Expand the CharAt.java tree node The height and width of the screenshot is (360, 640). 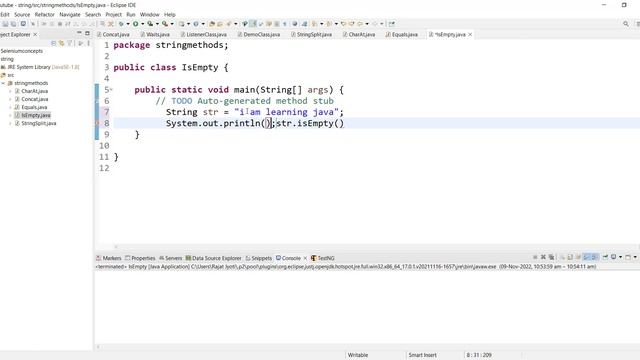pos(10,91)
